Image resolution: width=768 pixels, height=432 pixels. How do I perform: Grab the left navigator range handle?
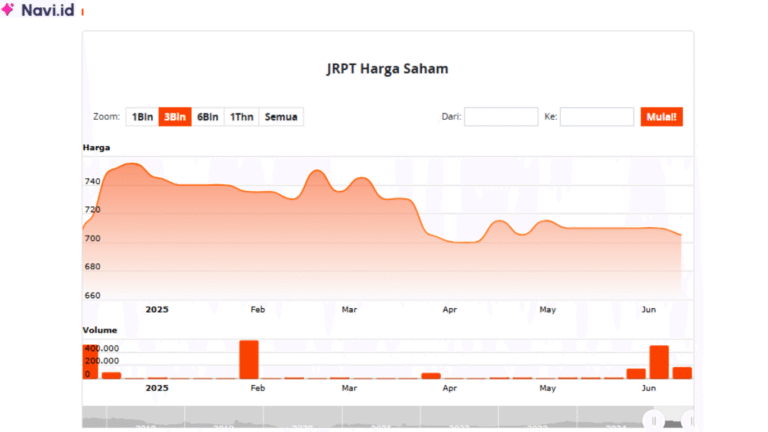pos(654,421)
